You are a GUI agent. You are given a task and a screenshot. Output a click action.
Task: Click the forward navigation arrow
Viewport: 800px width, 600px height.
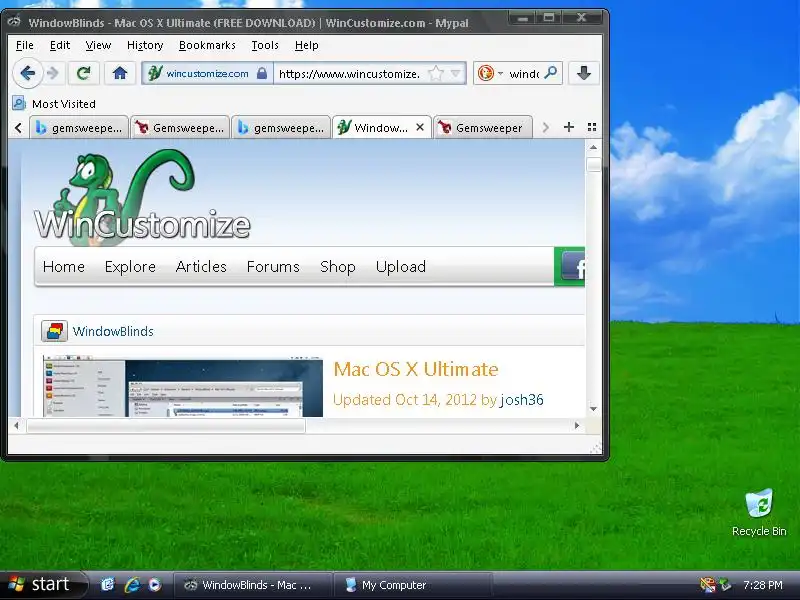53,73
